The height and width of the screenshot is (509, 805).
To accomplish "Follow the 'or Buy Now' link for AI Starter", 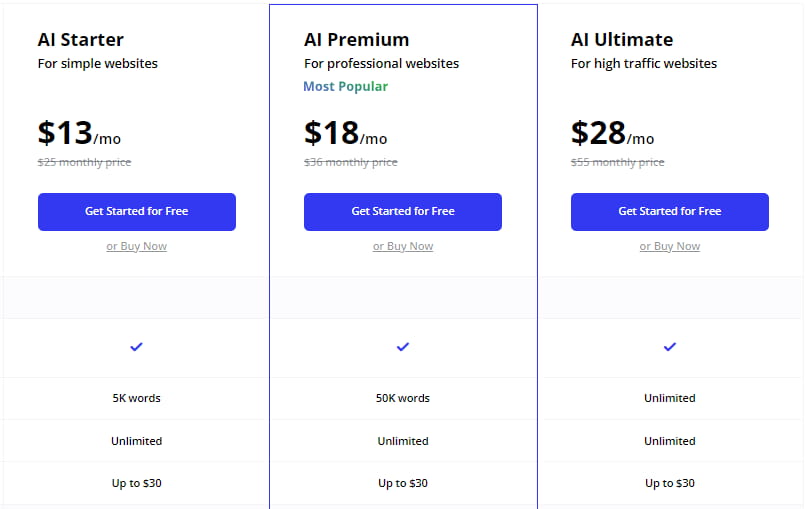I will [x=137, y=246].
